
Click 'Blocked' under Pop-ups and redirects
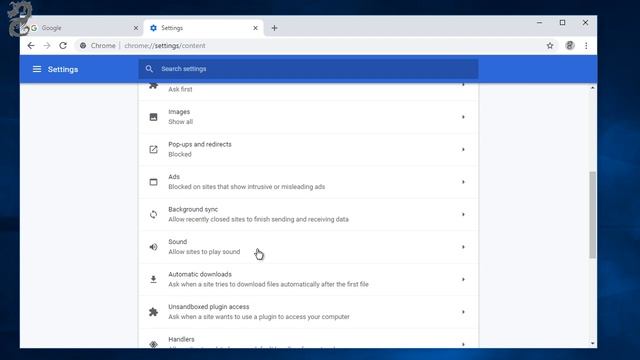tap(180, 154)
